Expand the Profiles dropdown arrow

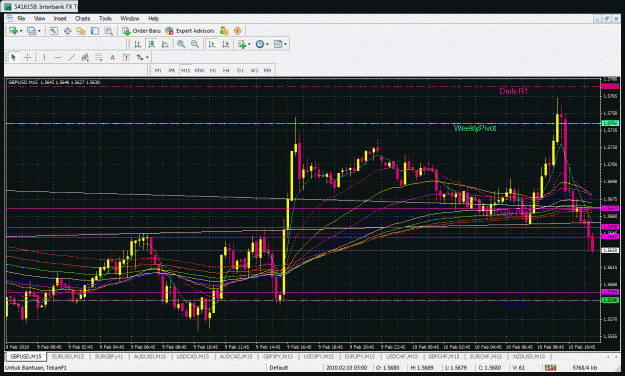coord(39,31)
